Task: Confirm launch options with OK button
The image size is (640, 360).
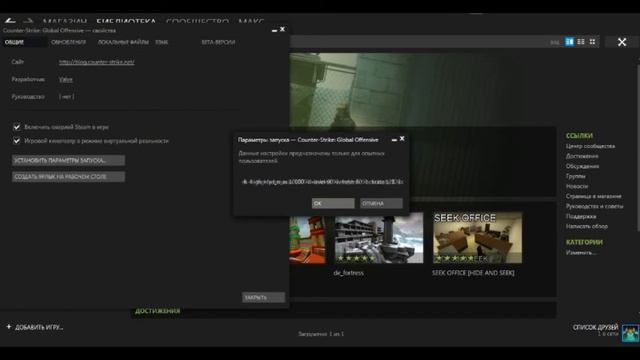Action: [x=333, y=203]
